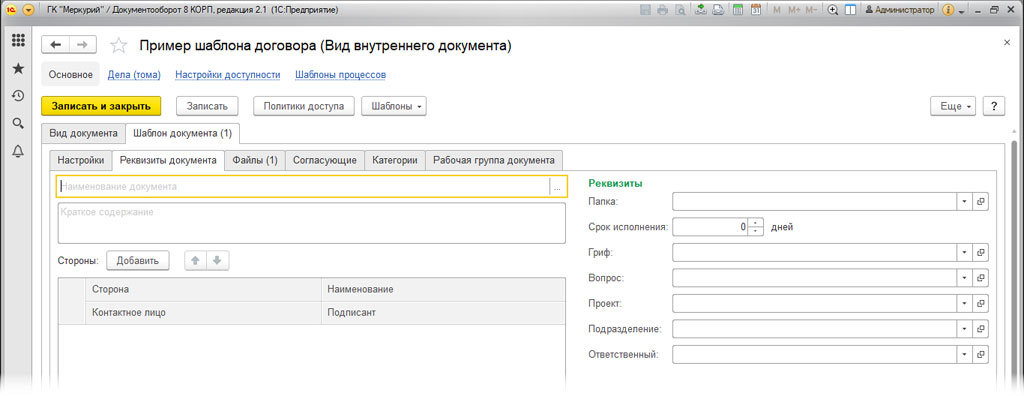Open the sidebar search magnifier
1024x396 pixels.
pyautogui.click(x=18, y=124)
